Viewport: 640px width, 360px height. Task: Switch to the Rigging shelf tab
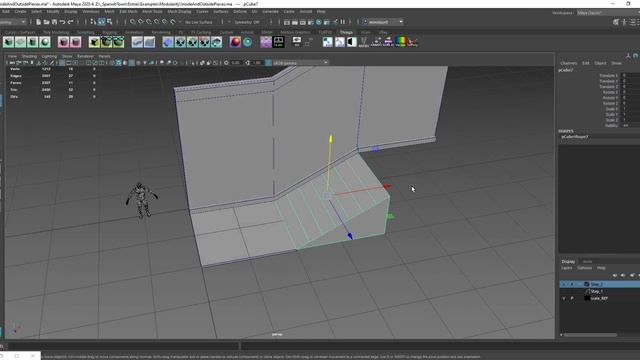[x=109, y=32]
